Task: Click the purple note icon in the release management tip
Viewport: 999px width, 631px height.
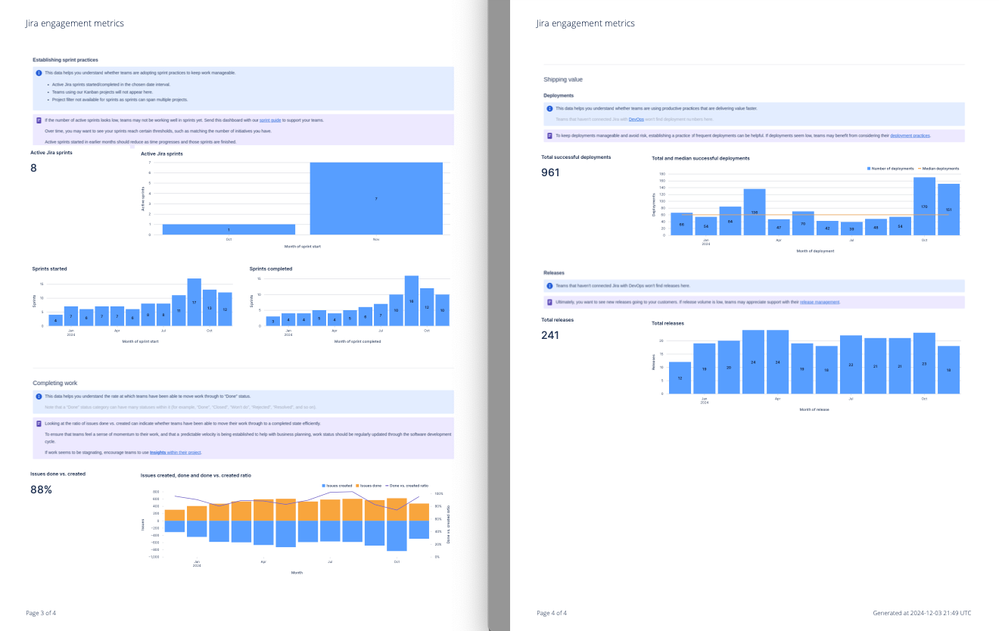Action: click(x=550, y=302)
